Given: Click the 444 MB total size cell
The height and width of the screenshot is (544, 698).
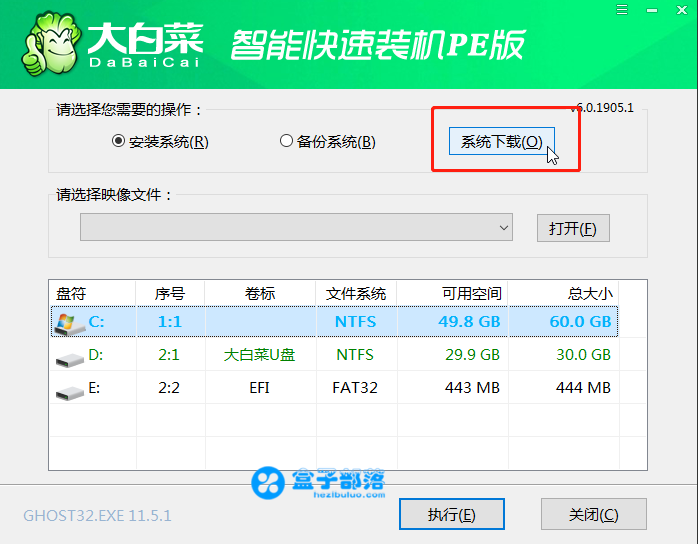Looking at the screenshot, I should tap(583, 388).
